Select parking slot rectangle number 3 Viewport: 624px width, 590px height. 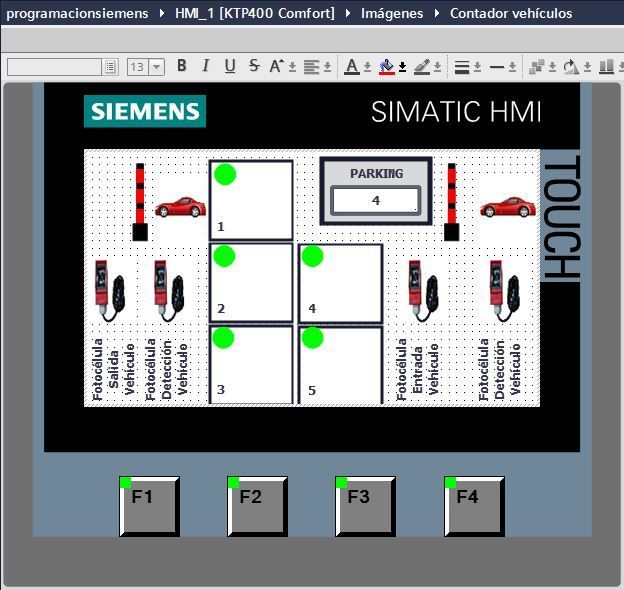point(251,365)
